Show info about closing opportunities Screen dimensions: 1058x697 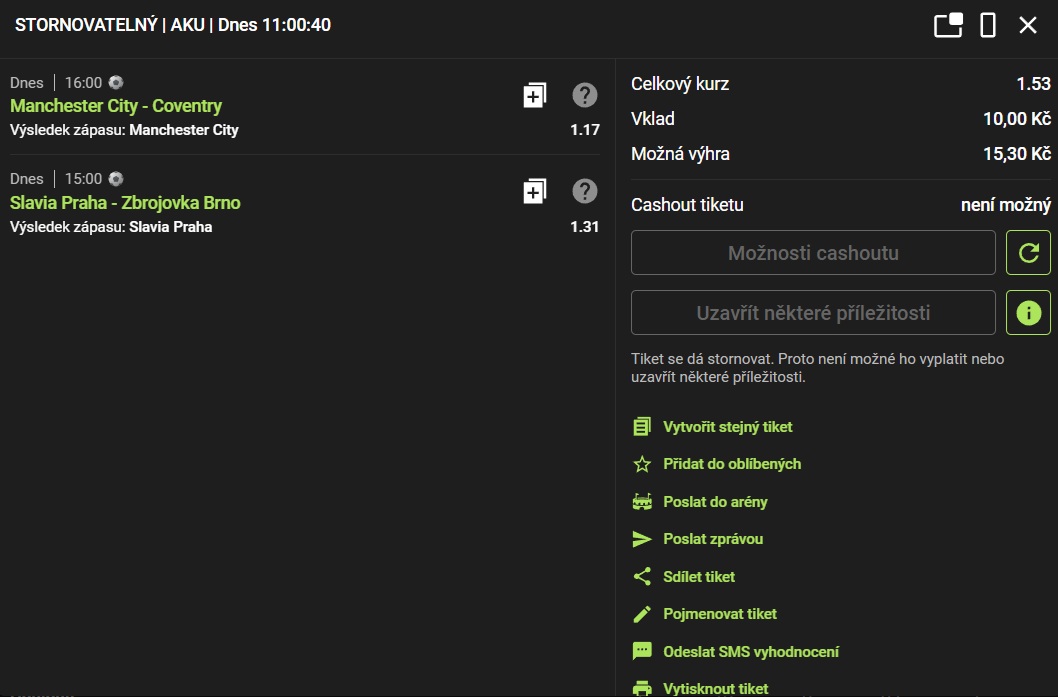pyautogui.click(x=1028, y=312)
